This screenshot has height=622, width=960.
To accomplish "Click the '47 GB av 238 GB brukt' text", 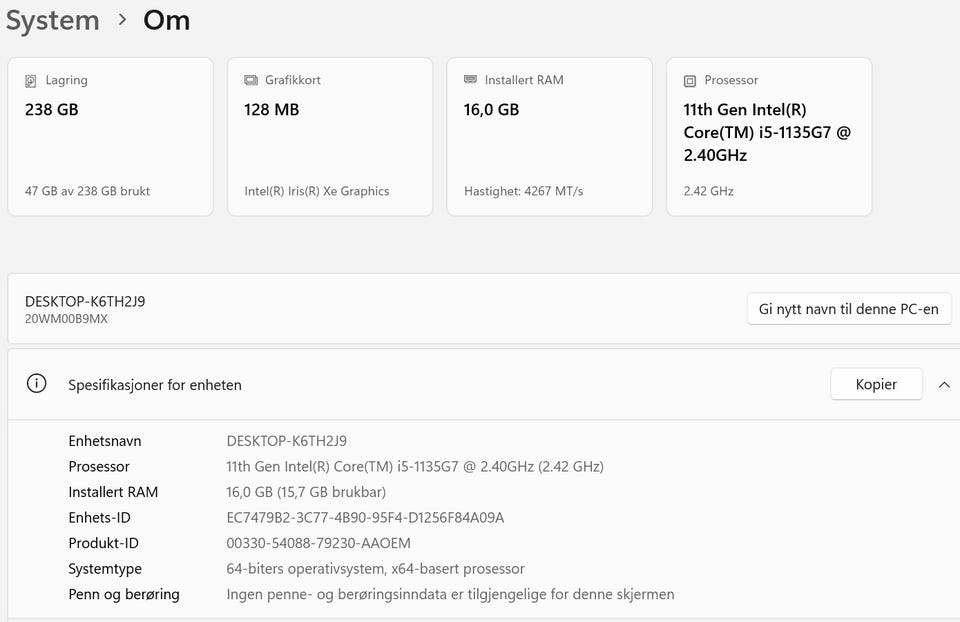I will (x=88, y=191).
